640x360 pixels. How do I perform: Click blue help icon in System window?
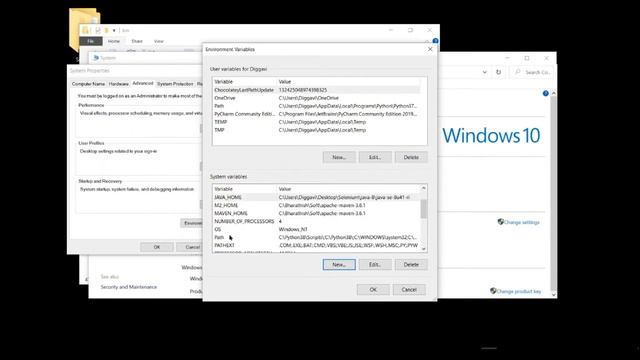pos(546,93)
